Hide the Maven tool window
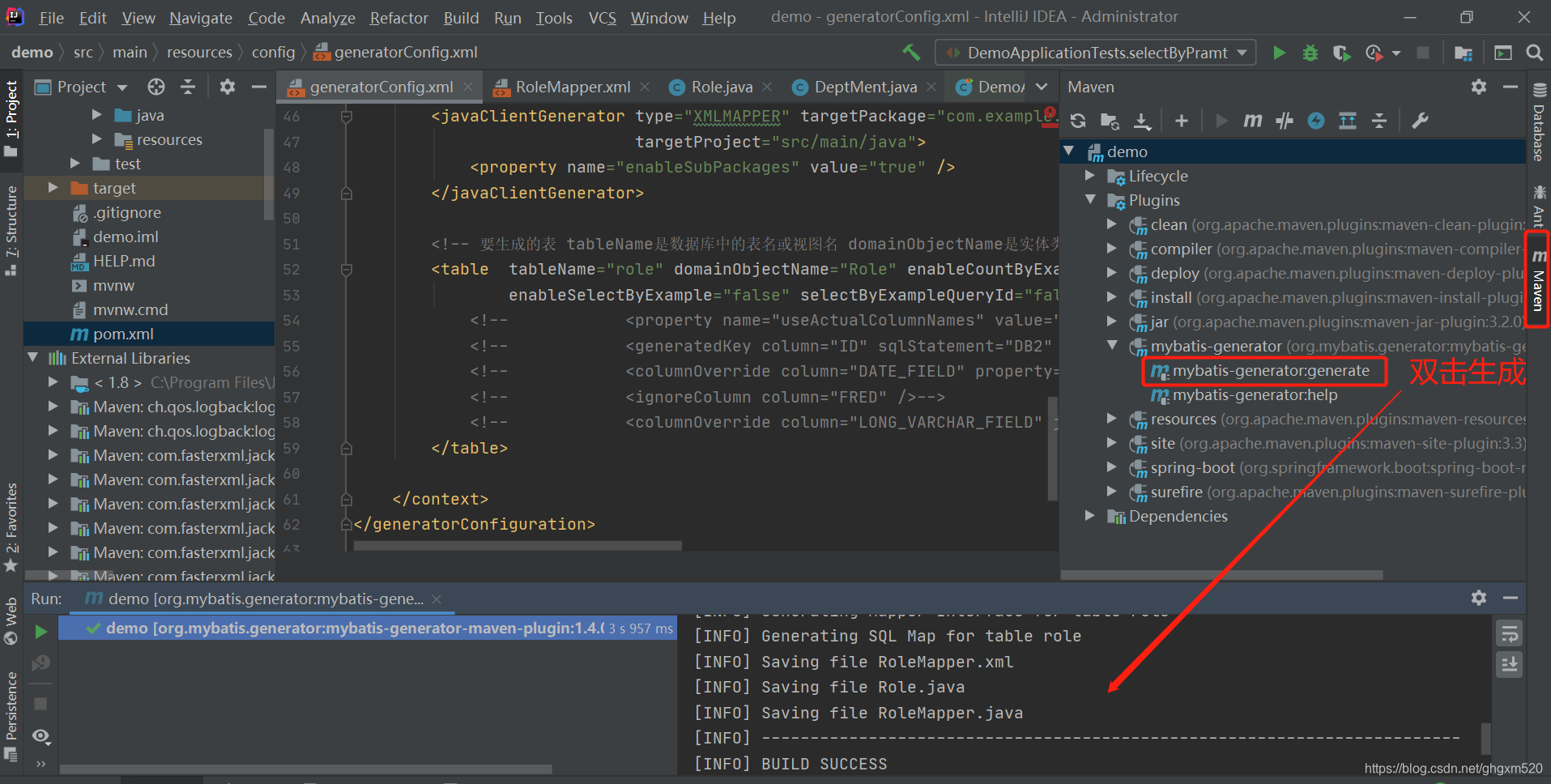The image size is (1551, 784). click(1510, 87)
